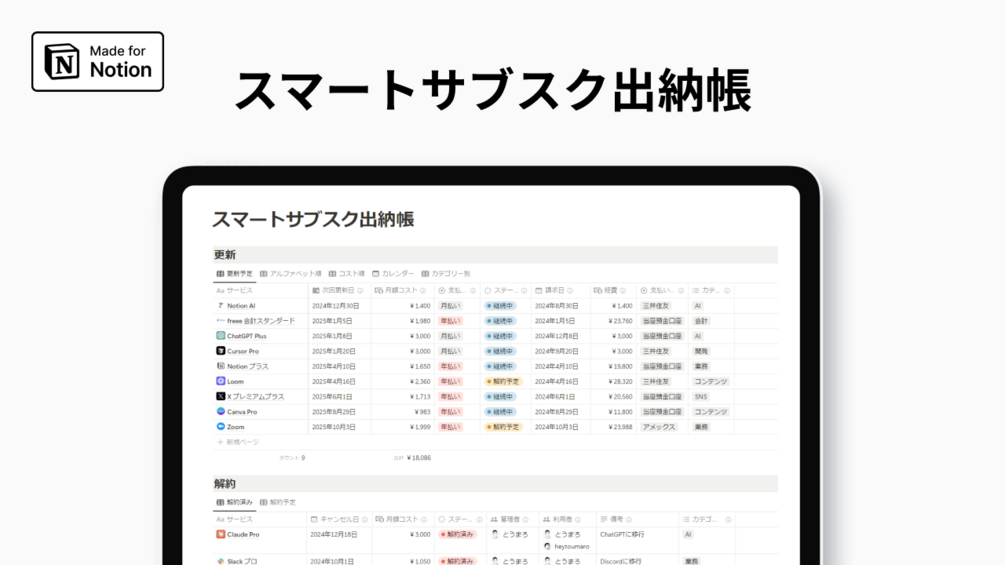Click info icon beside 利用者 header
1005x565 pixels.
[577, 520]
